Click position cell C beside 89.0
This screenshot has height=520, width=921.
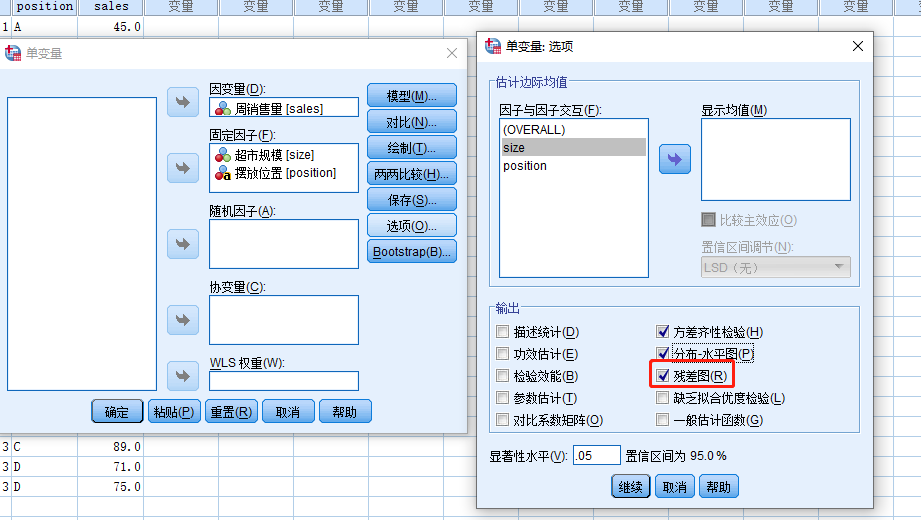point(45,447)
